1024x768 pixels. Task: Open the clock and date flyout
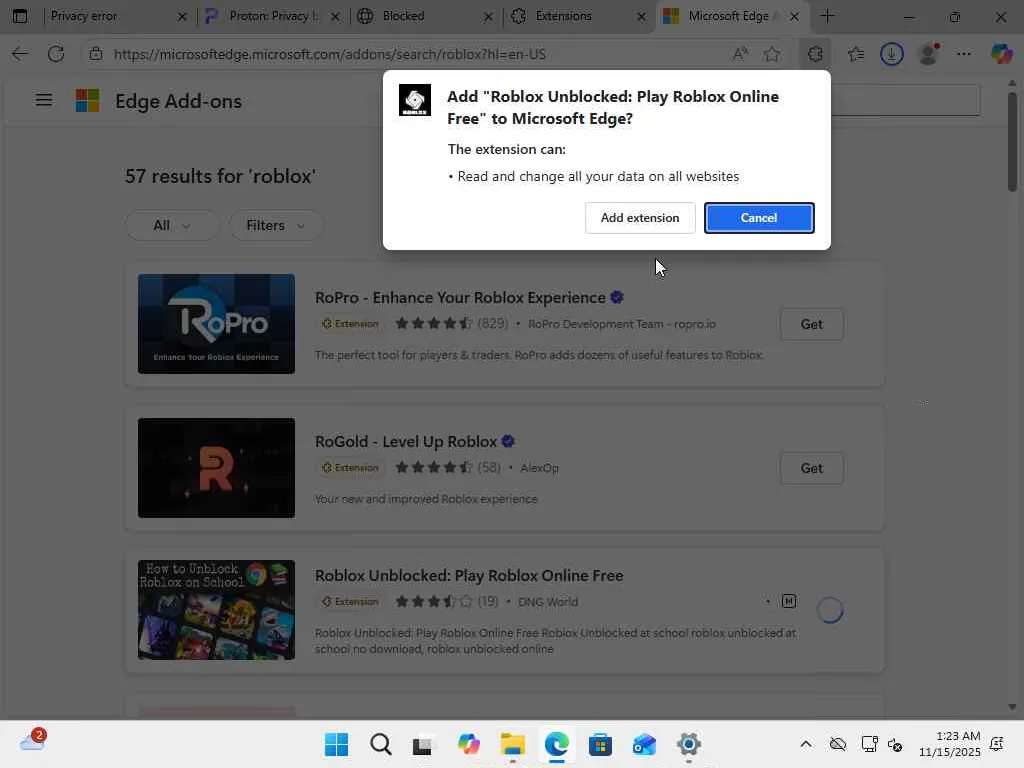coord(950,744)
